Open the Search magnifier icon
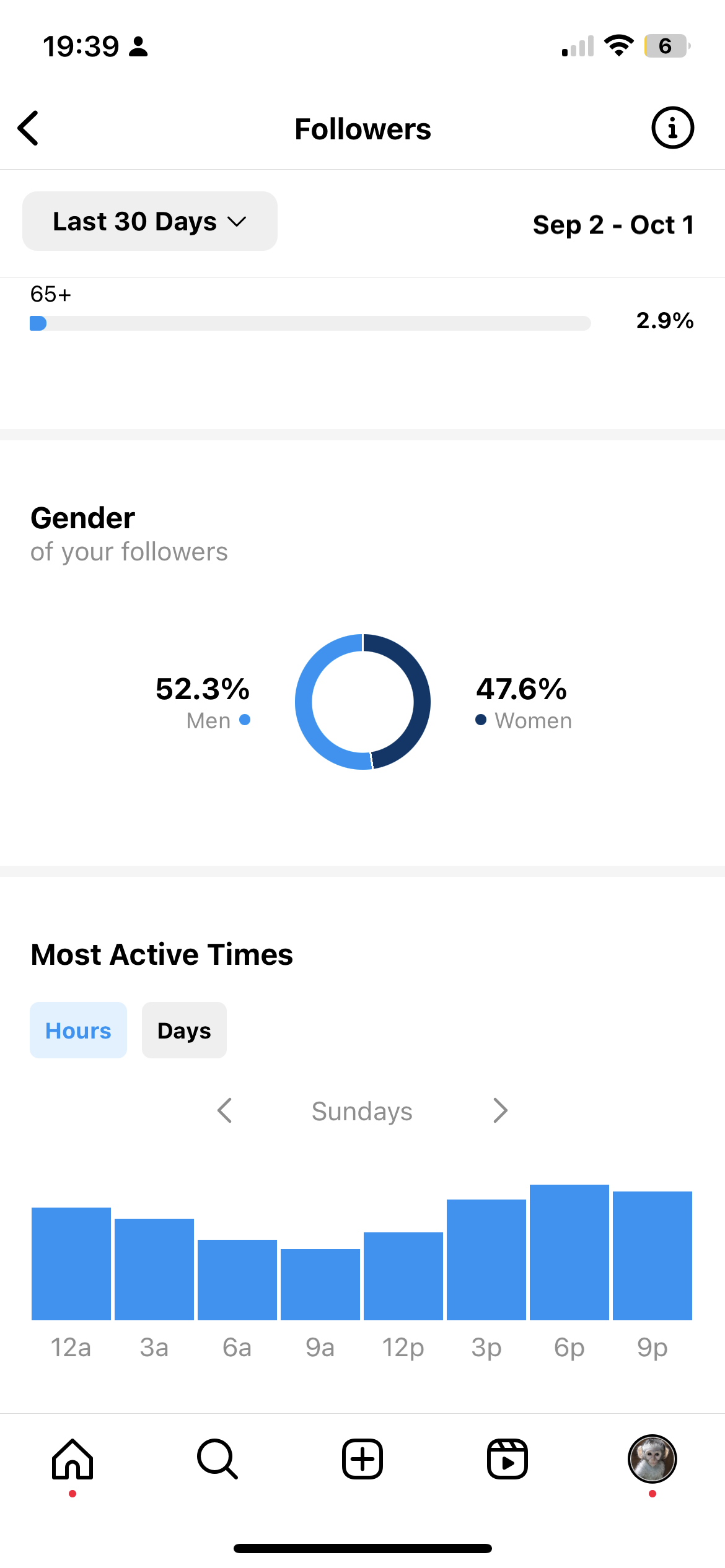This screenshot has height=1568, width=725. pyautogui.click(x=217, y=1459)
